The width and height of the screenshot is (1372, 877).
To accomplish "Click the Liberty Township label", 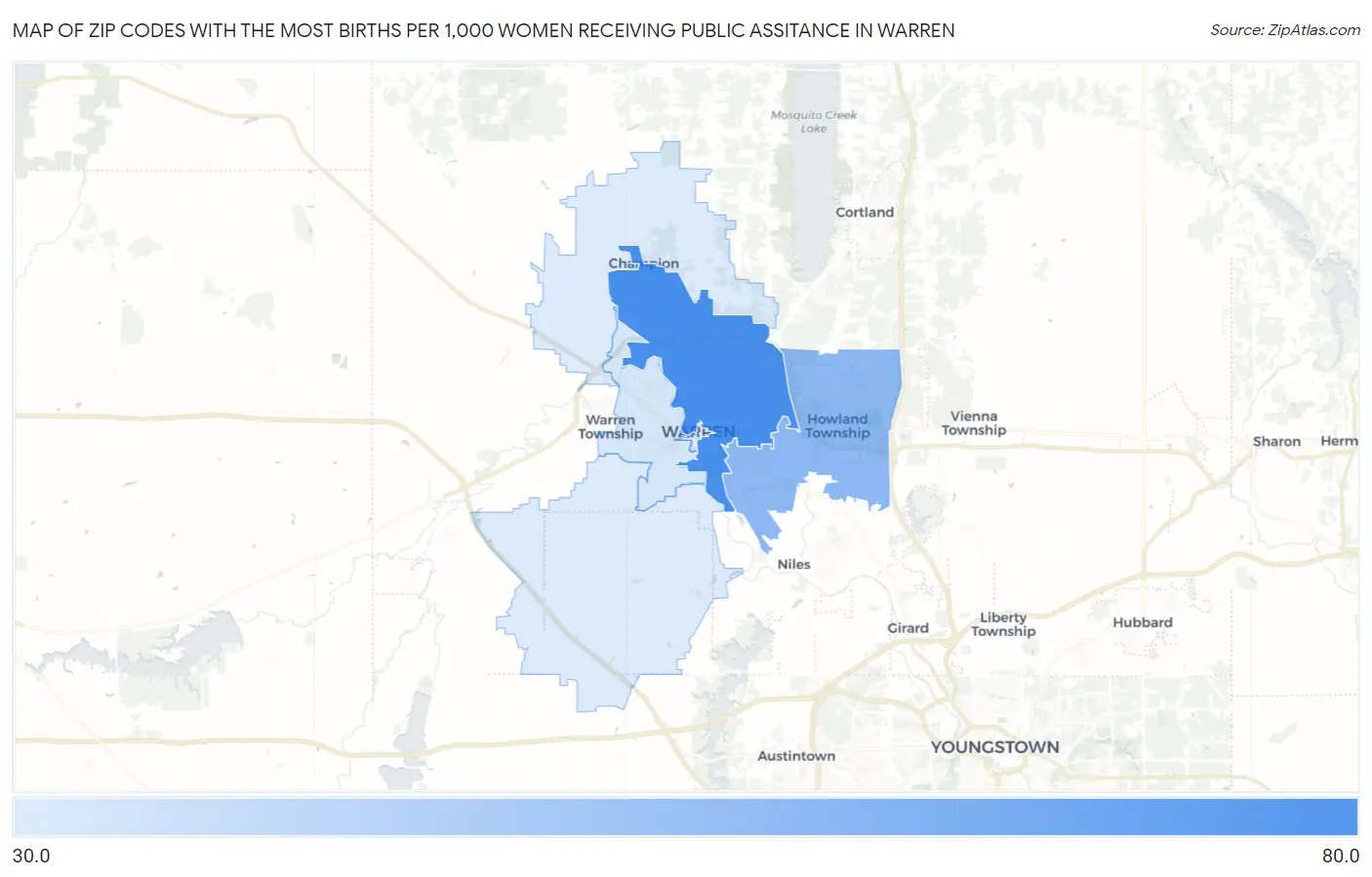I will pos(1003,624).
